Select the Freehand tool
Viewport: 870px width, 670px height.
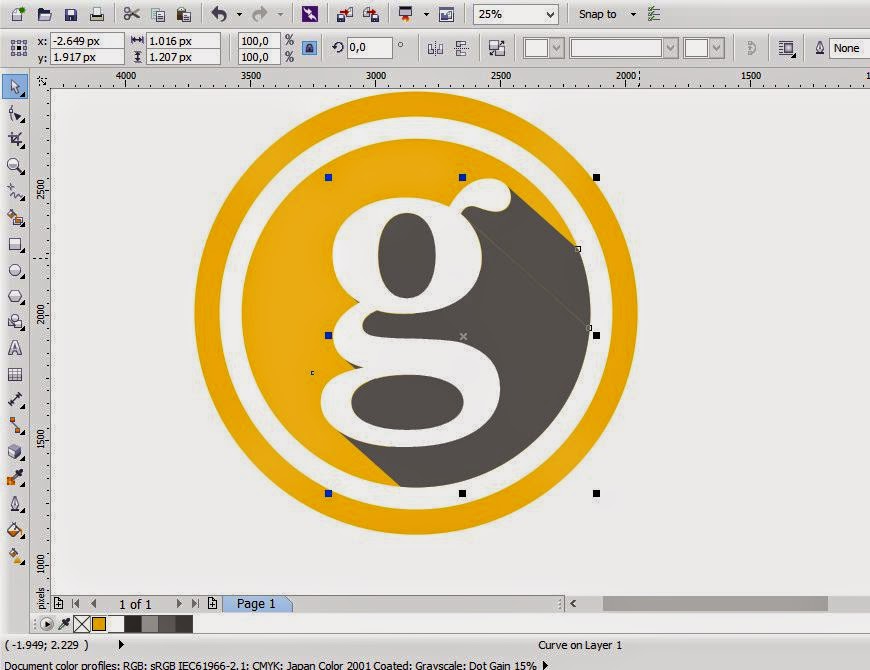click(16, 192)
